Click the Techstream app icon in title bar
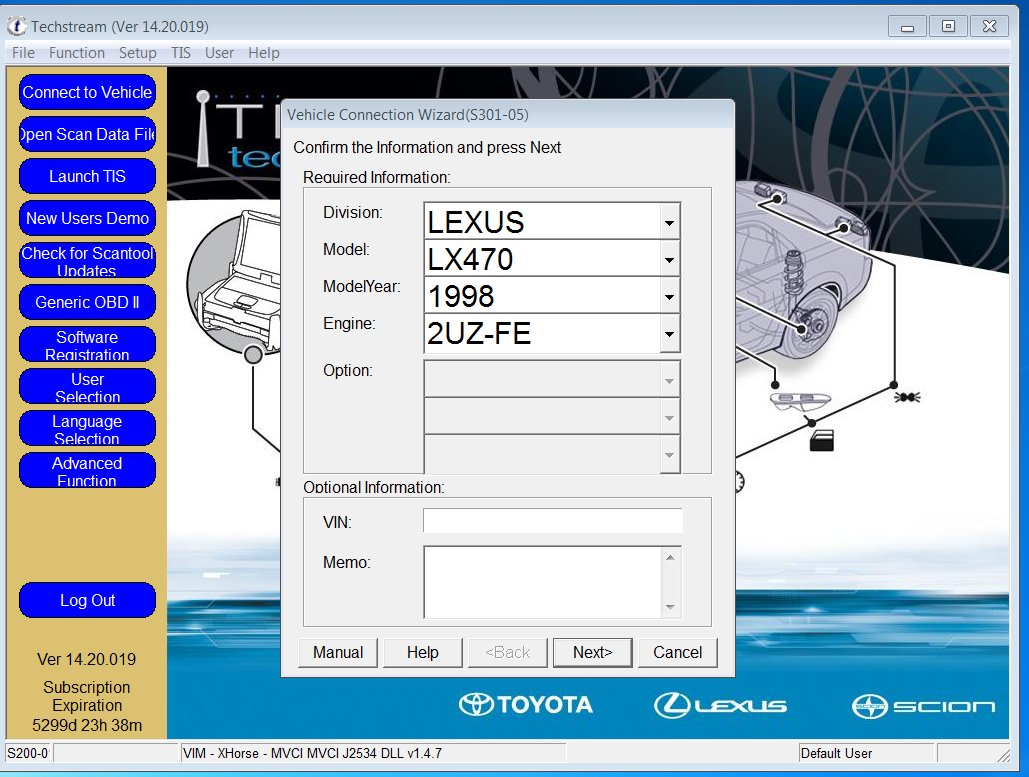The width and height of the screenshot is (1029, 777). [x=16, y=26]
